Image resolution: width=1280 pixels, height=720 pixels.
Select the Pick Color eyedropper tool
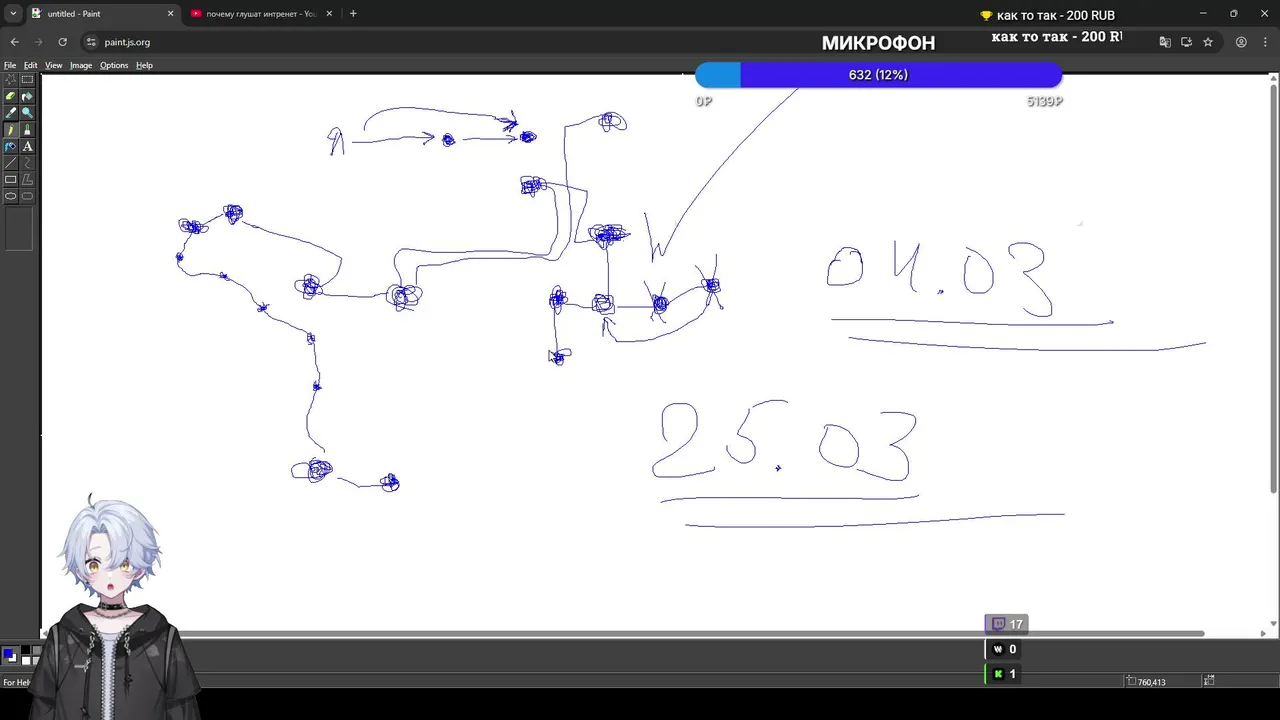point(11,113)
